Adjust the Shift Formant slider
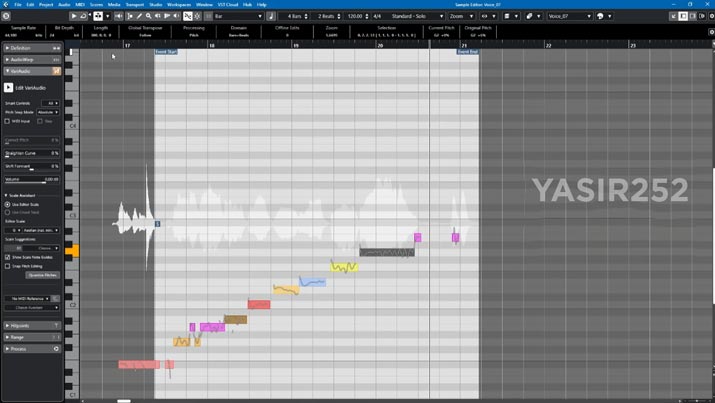Viewport: 715px width, 403px height. pos(31,167)
